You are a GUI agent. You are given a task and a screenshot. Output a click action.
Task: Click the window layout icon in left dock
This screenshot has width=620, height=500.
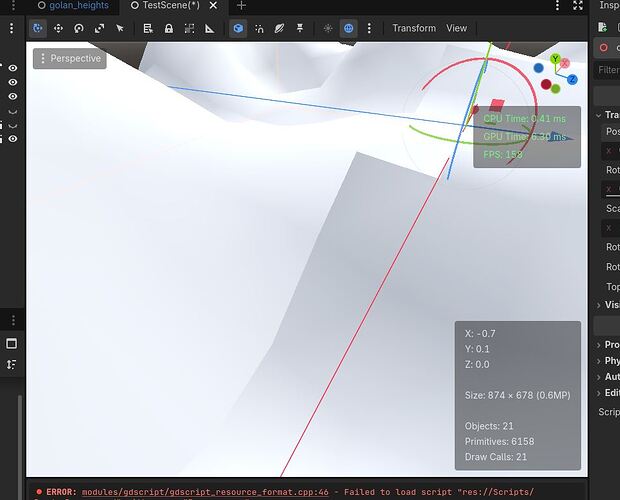[x=11, y=343]
